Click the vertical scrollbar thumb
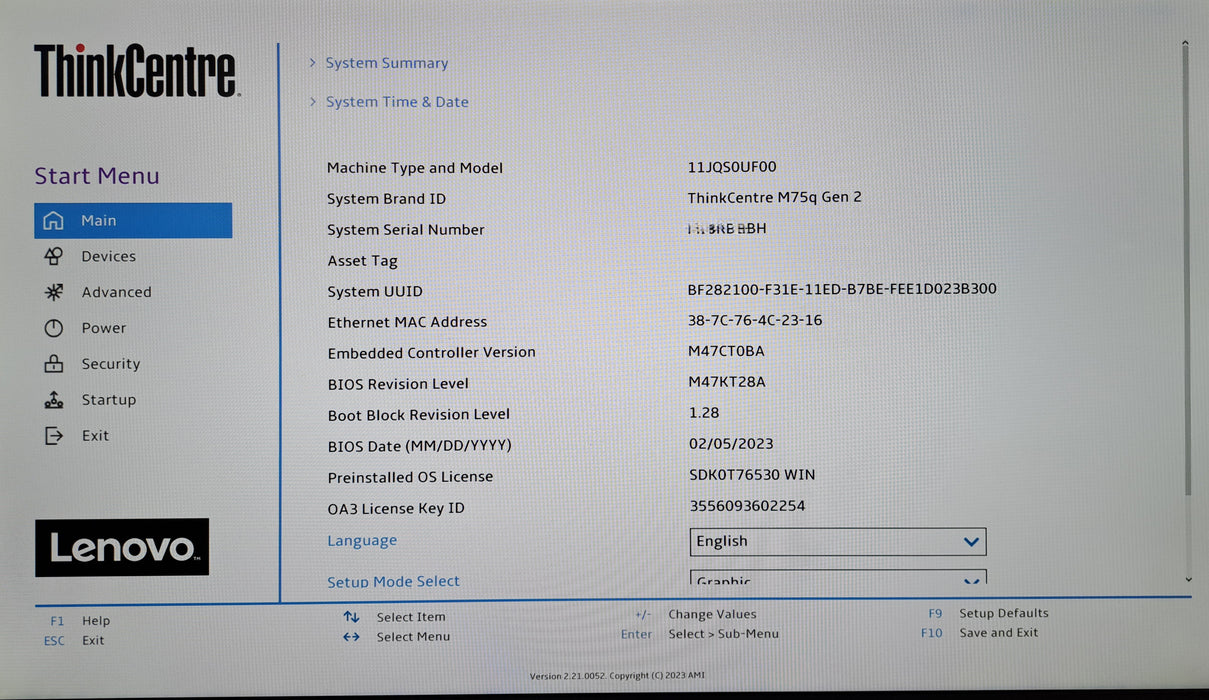The width and height of the screenshot is (1209, 700). click(x=1187, y=270)
